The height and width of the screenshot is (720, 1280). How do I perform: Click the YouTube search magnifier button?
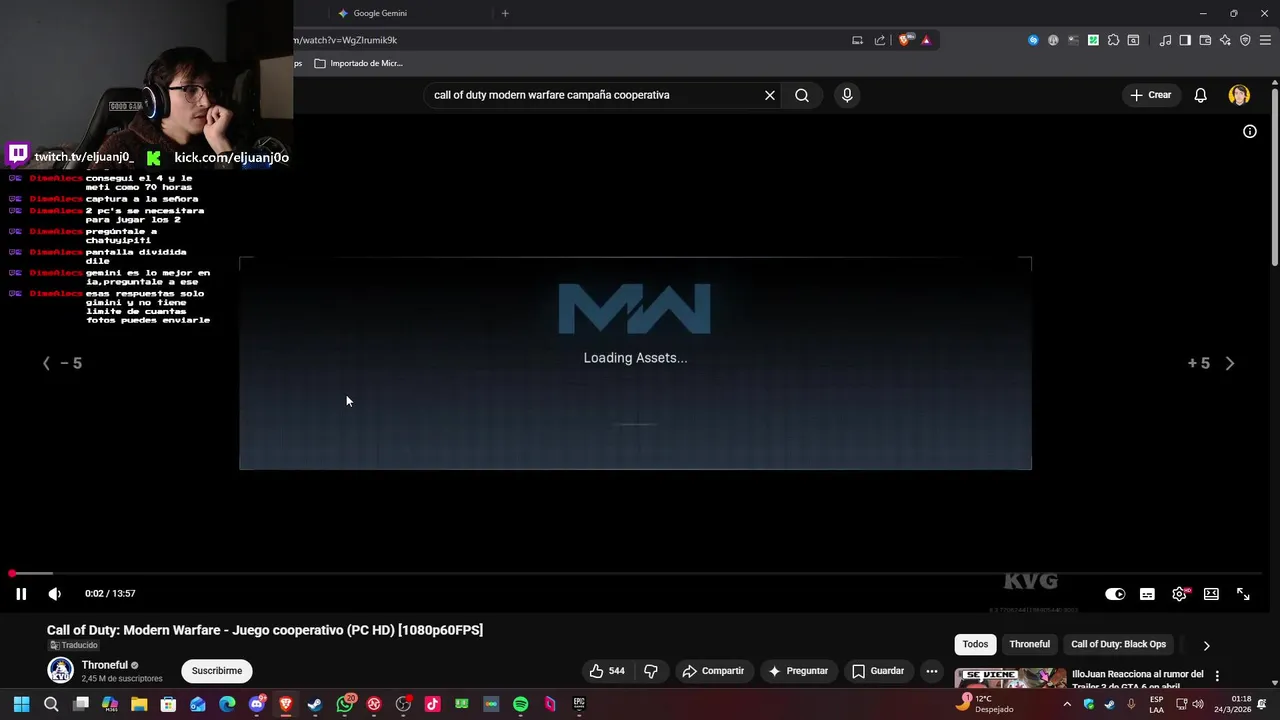[x=802, y=95]
